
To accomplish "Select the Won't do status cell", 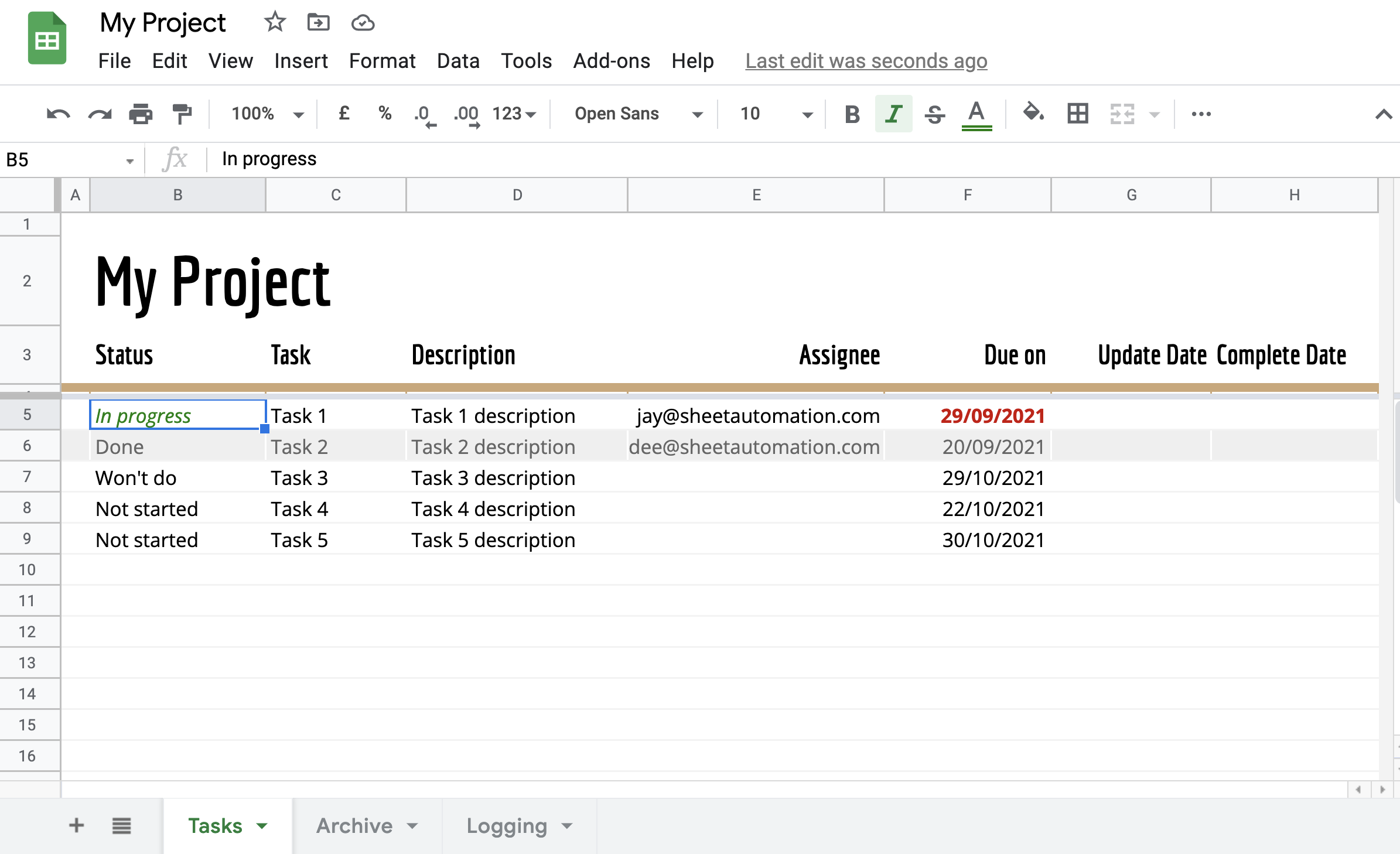I will coord(177,477).
